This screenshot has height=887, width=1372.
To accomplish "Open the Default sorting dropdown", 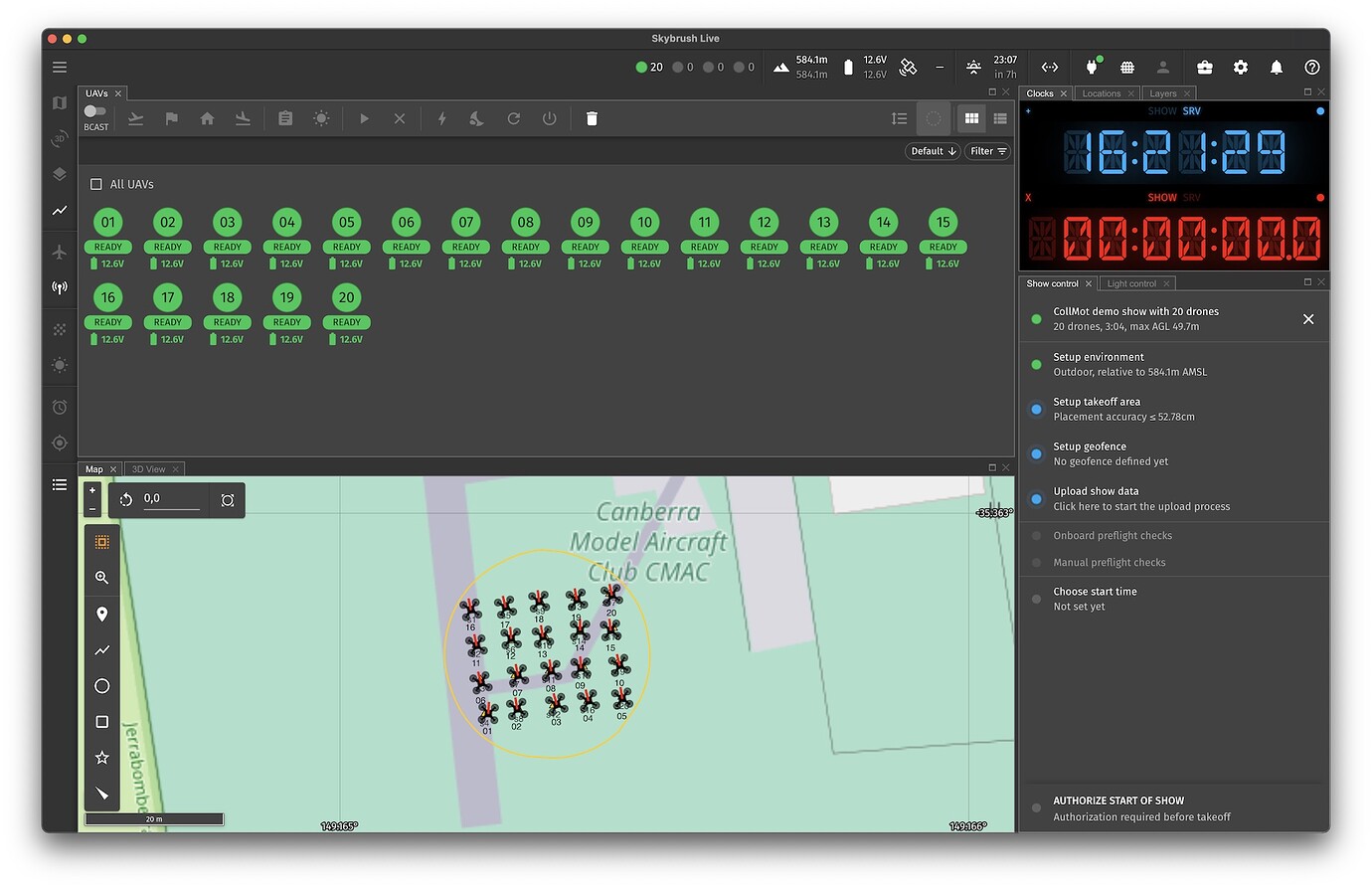I will 931,151.
